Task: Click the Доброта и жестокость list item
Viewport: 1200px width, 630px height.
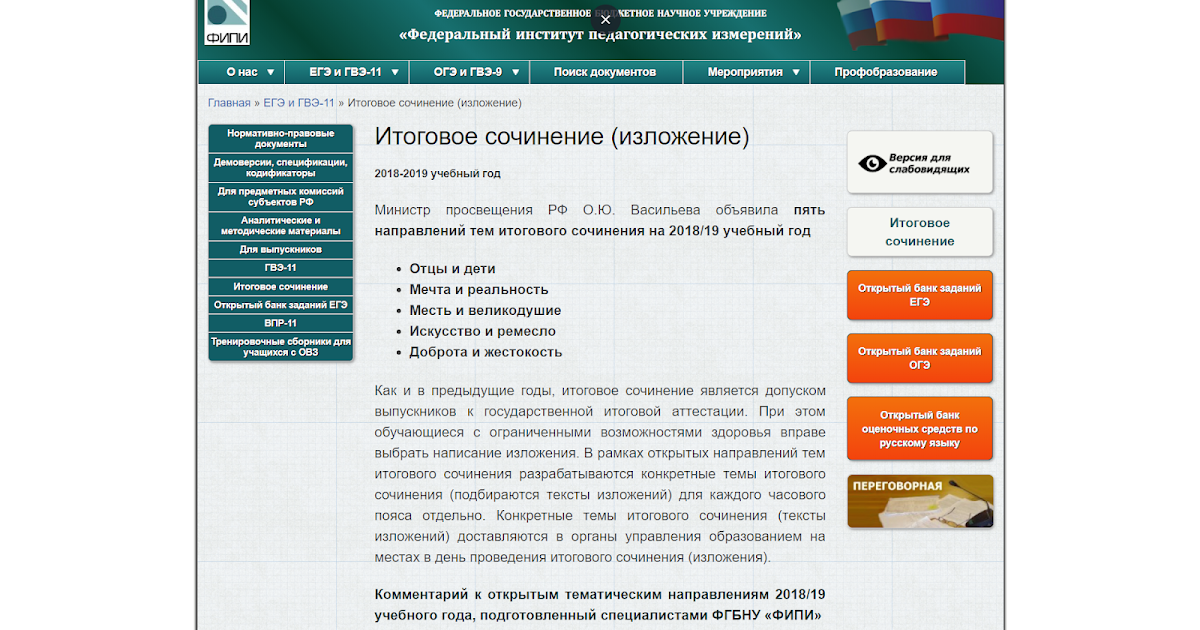Action: click(x=485, y=352)
